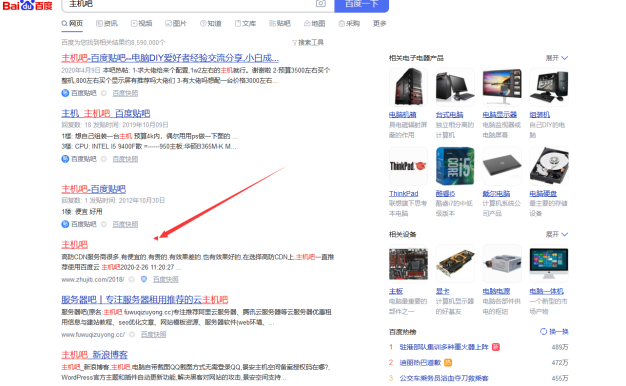This screenshot has height=386, width=626.
Task: Open the 采购 tab
Action: (x=349, y=24)
